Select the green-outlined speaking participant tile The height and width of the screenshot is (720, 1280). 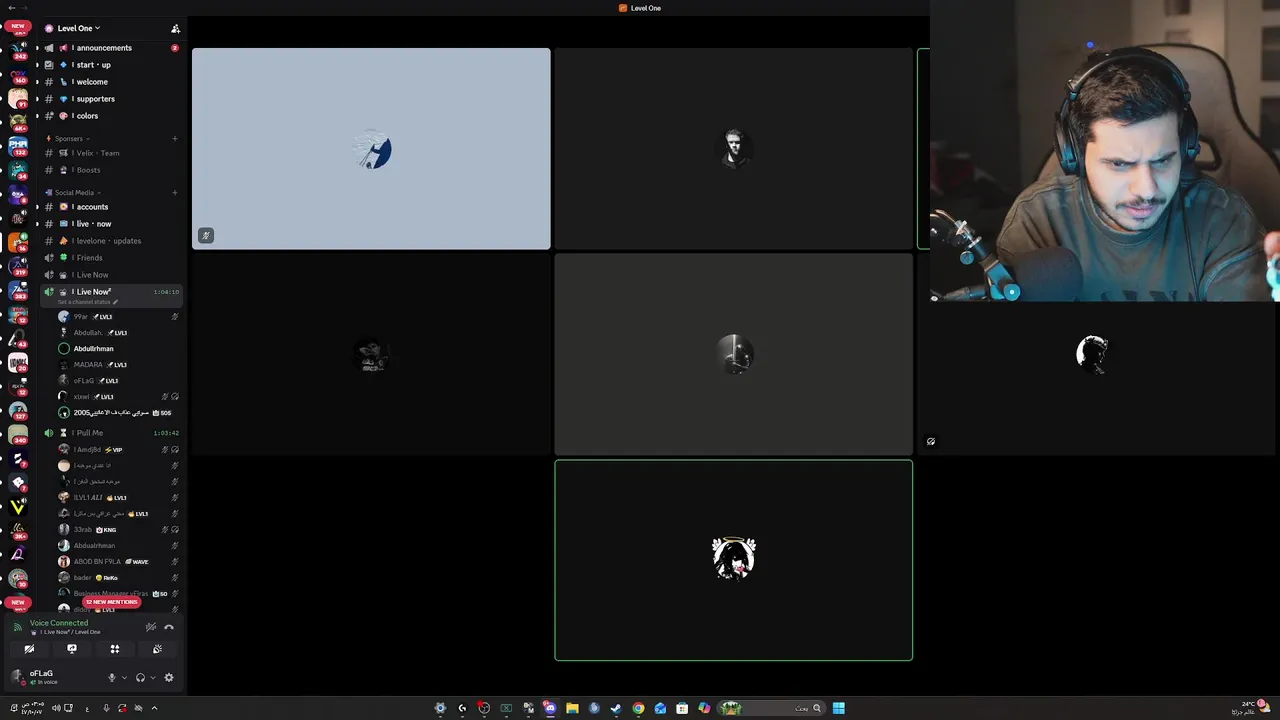(x=733, y=560)
